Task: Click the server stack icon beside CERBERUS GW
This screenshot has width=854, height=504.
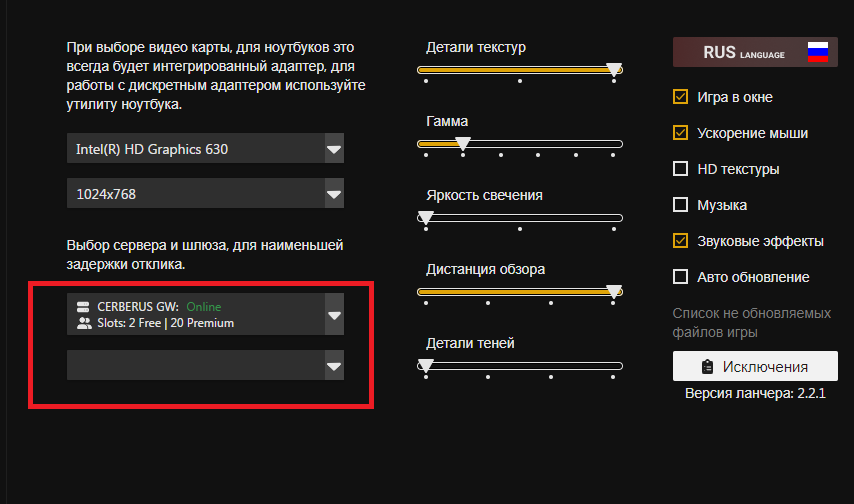Action: [x=84, y=307]
